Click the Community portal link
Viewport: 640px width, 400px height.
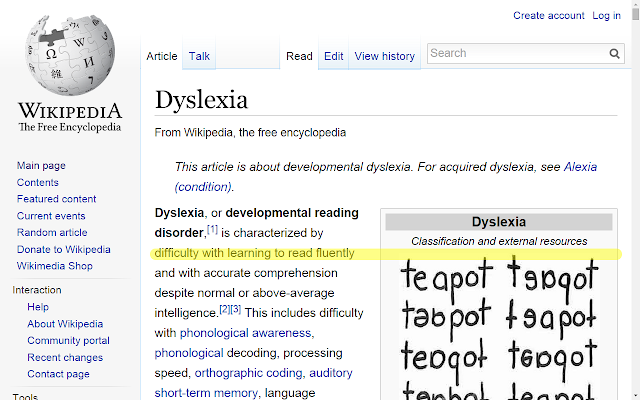[x=69, y=341]
